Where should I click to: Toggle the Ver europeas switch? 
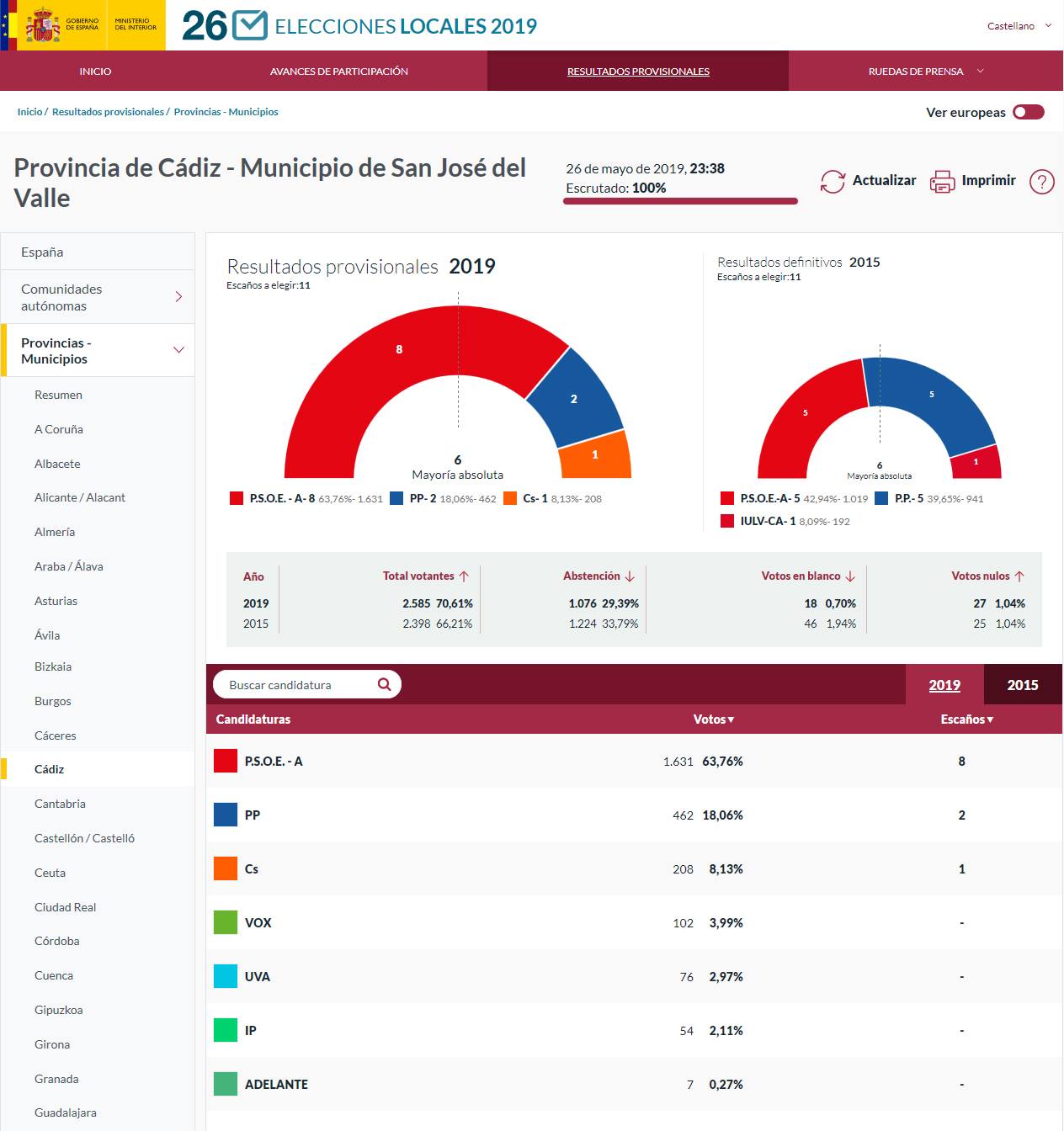tap(1029, 111)
